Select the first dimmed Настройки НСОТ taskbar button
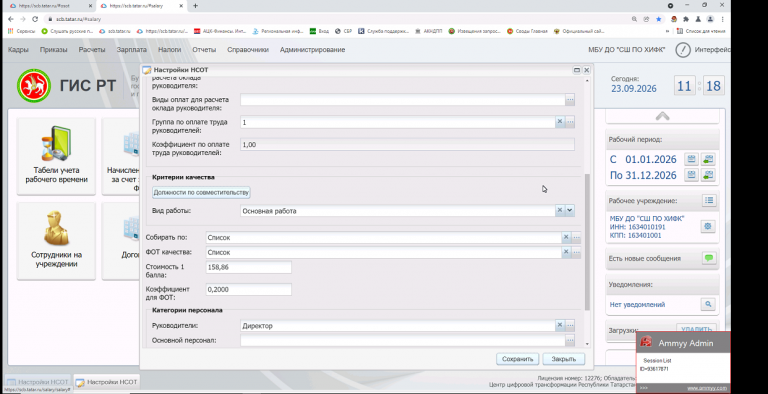Viewport: 768px width, 394px height. click(x=38, y=382)
